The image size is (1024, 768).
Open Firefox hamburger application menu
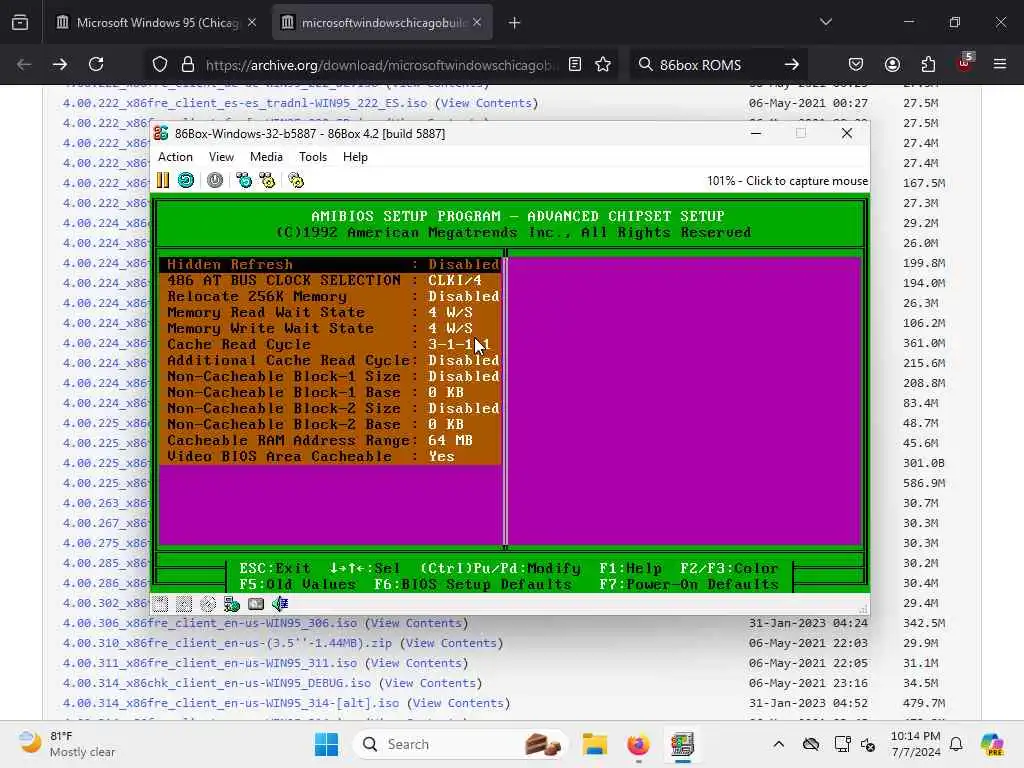(1000, 64)
